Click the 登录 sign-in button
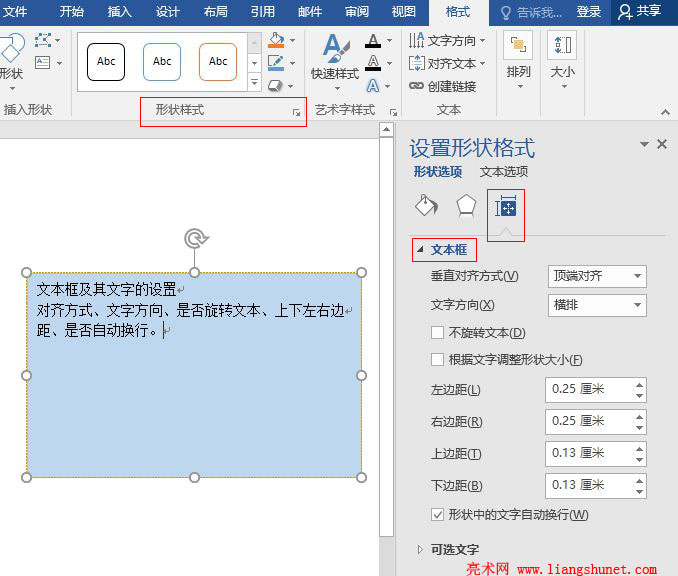Screen dimensions: 678x576 click(x=588, y=12)
